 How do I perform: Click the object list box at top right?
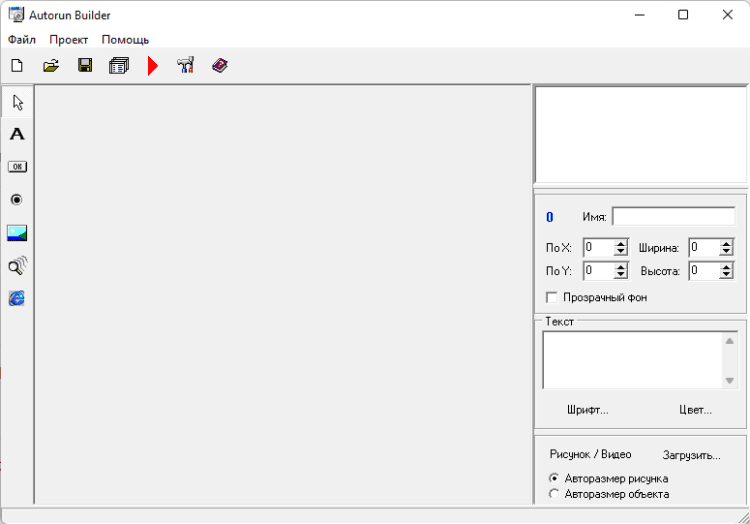(640, 134)
